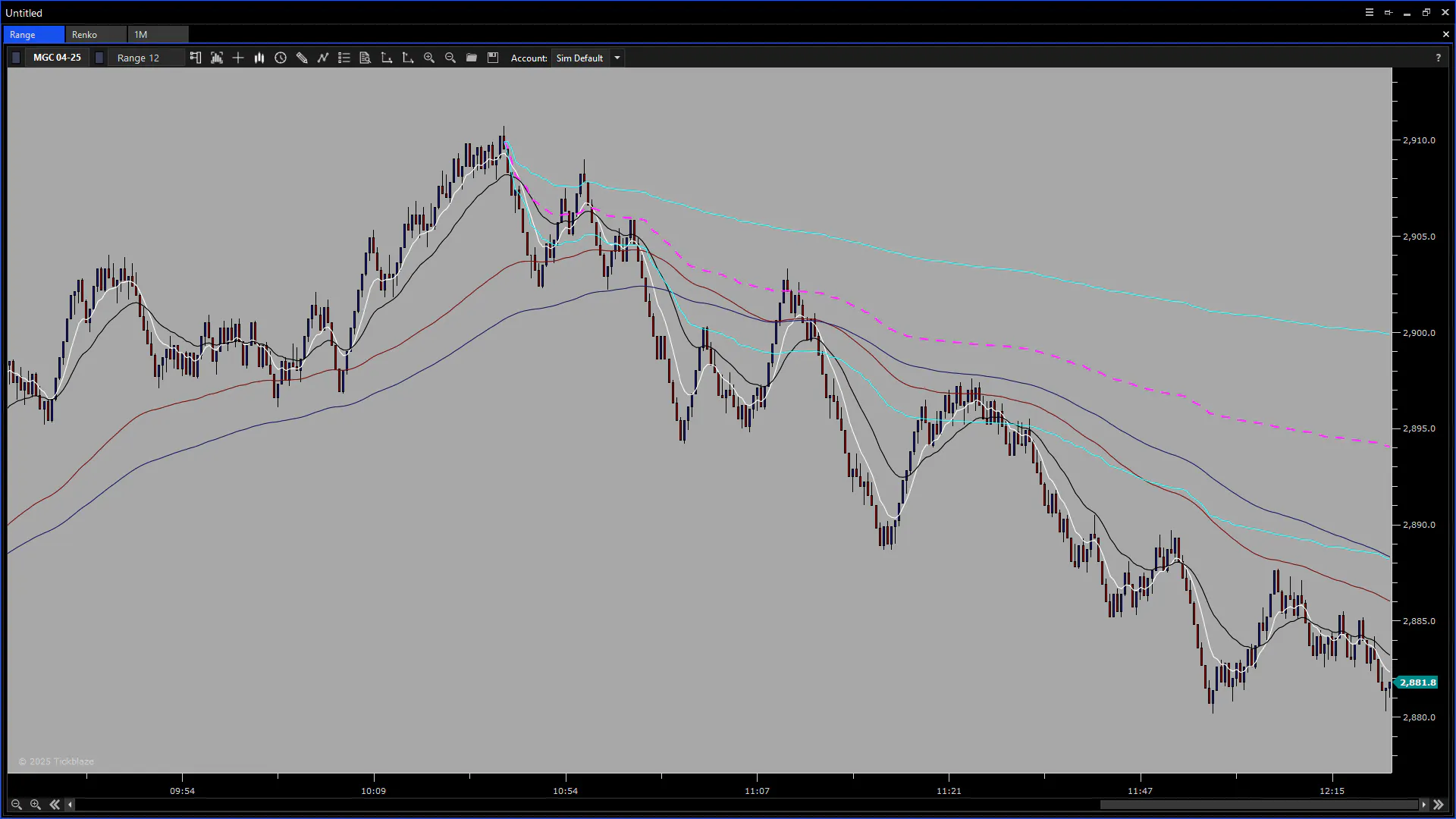The image size is (1456, 819).
Task: Save chart with the floppy icon
Action: point(493,58)
